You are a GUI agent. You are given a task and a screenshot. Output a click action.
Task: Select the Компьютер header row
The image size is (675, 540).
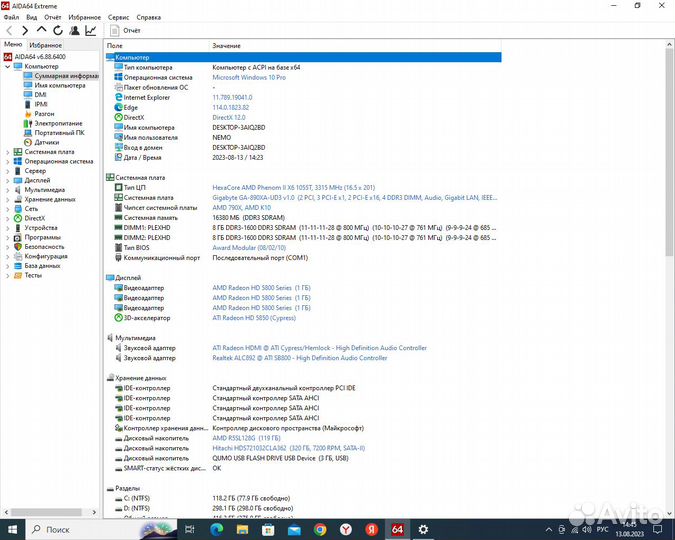[303, 57]
